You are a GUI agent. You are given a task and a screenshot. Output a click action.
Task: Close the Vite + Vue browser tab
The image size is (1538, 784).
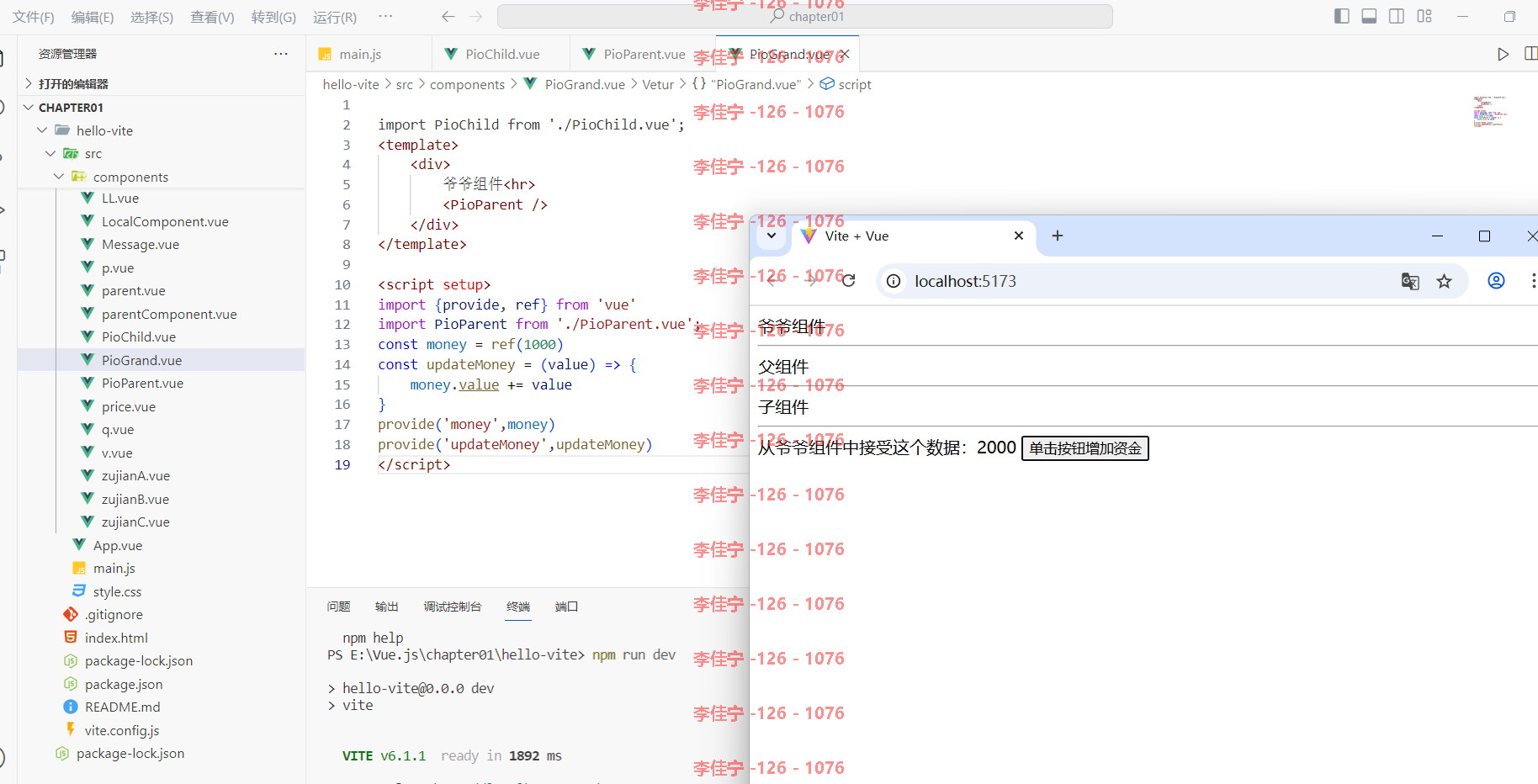point(1019,236)
